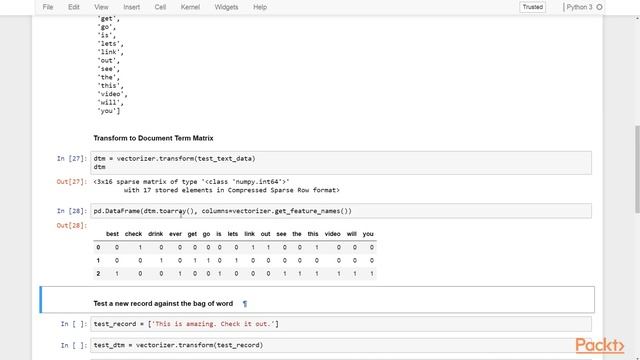Click the pd.DataFrame code cell
Screen dimensions: 640x360
[x=341, y=211]
